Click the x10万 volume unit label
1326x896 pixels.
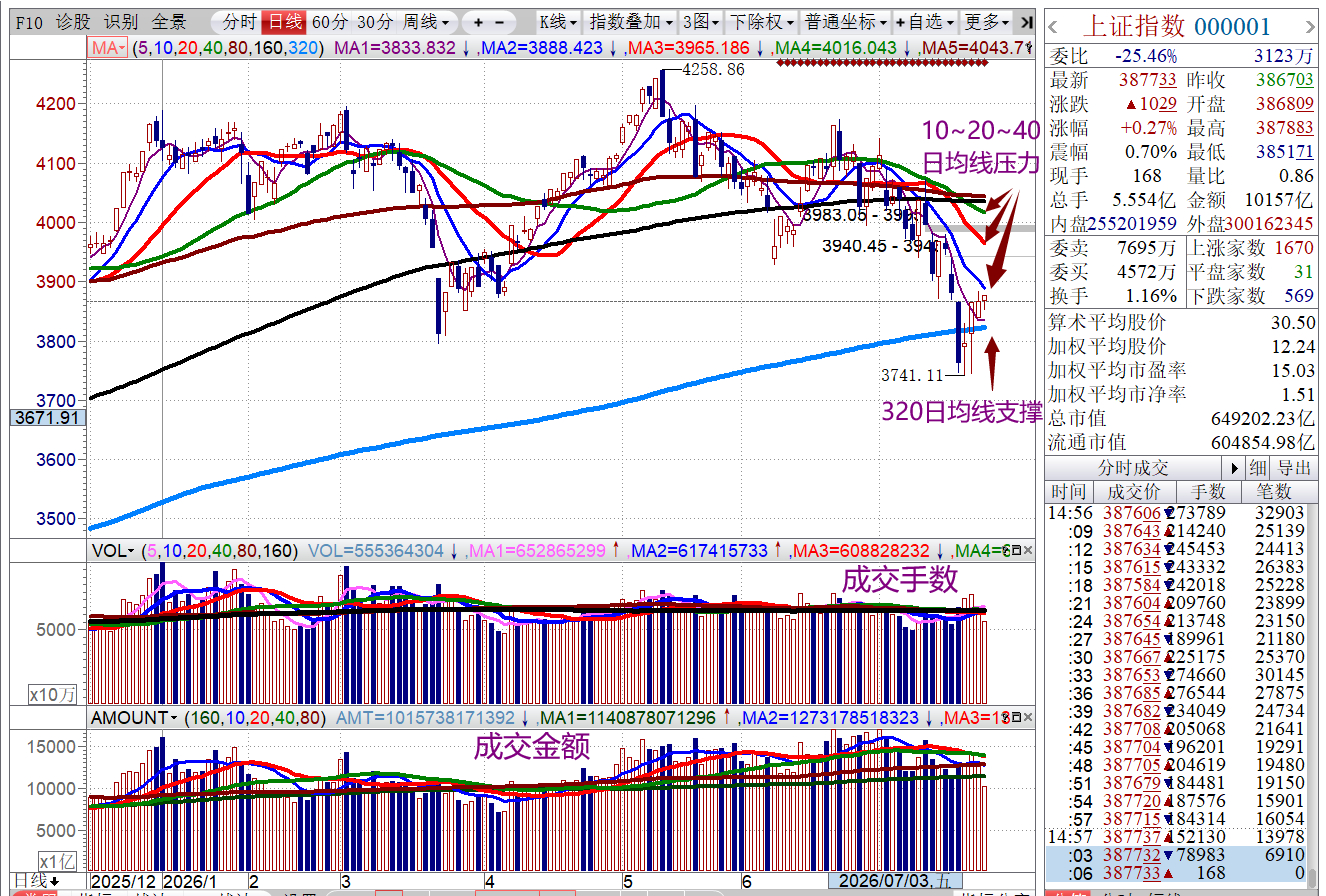(53, 694)
